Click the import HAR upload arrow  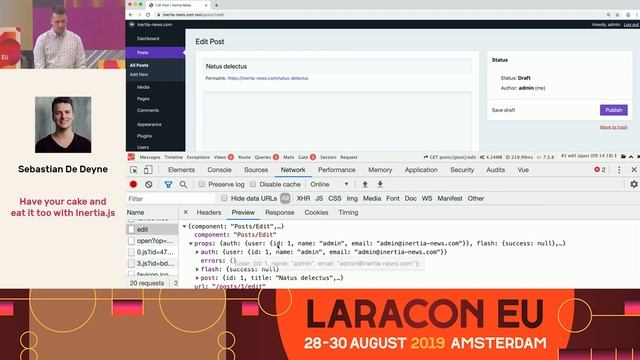(x=365, y=184)
